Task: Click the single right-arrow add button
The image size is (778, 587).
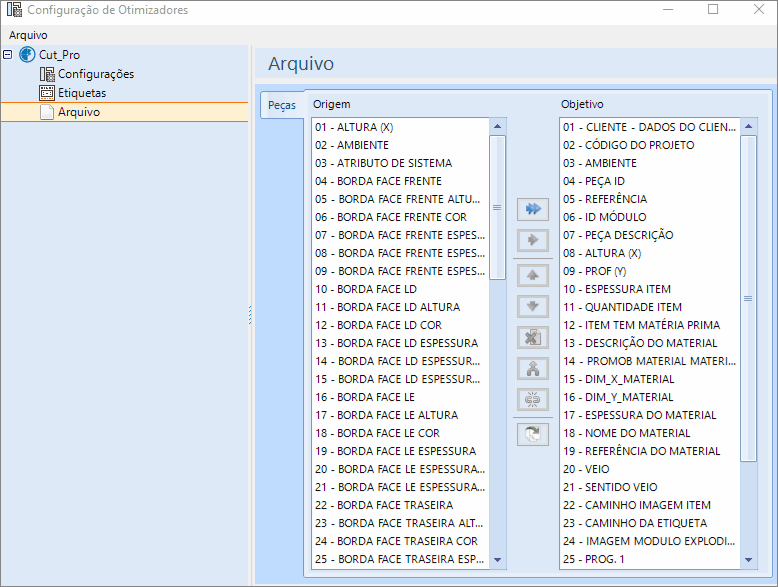Action: (532, 240)
